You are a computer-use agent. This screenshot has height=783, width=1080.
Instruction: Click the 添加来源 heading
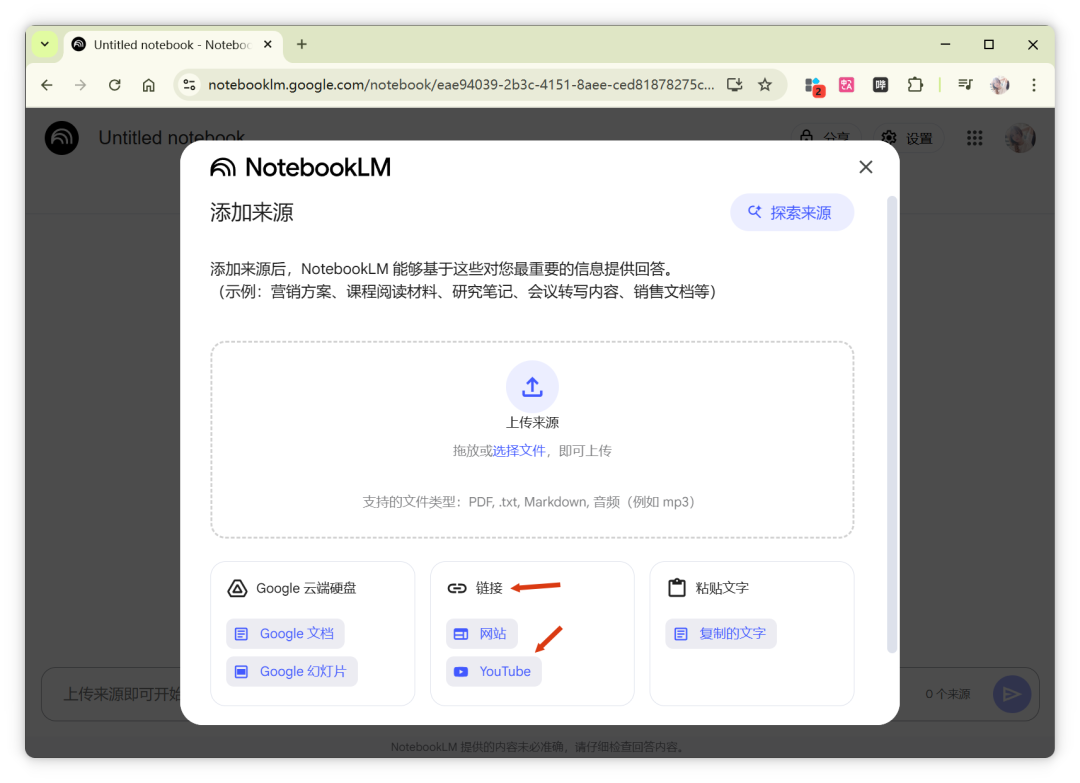point(251,212)
